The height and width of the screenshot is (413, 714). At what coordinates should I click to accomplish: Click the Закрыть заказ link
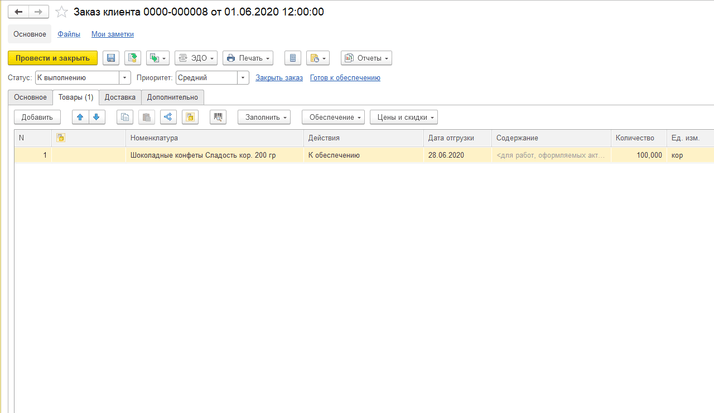pos(279,78)
